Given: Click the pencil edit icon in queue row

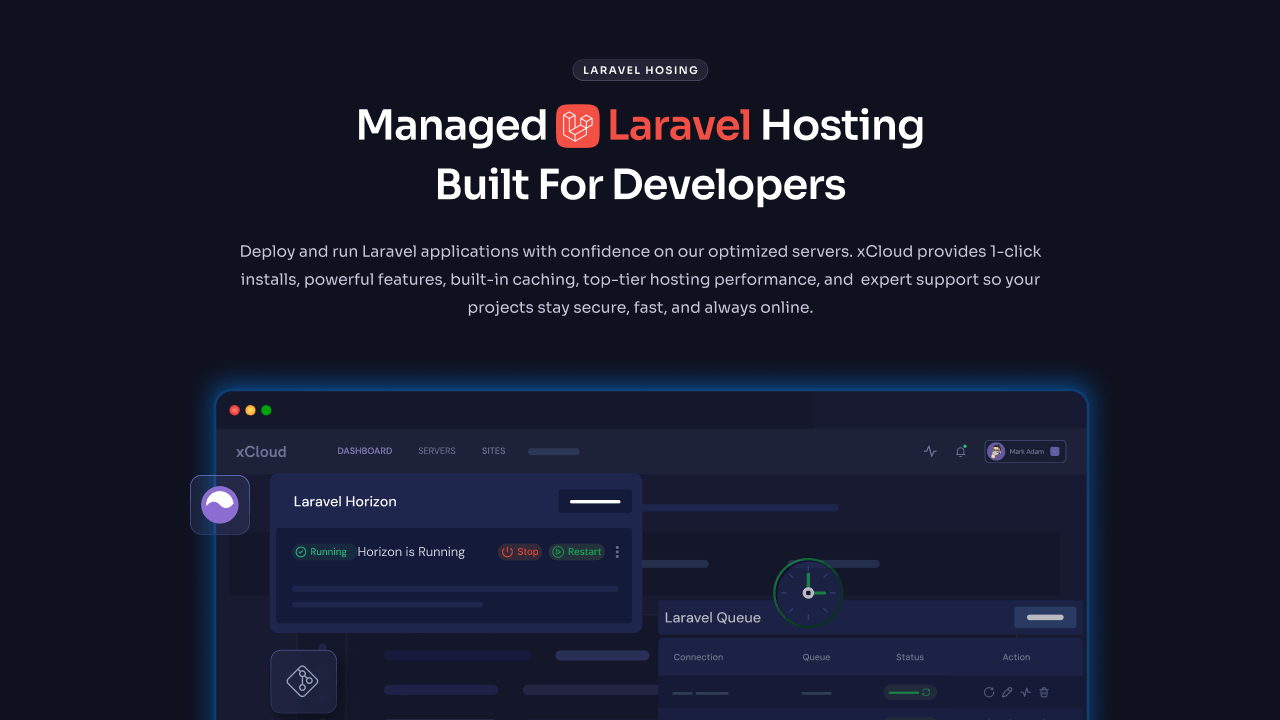Looking at the screenshot, I should click(x=1007, y=692).
